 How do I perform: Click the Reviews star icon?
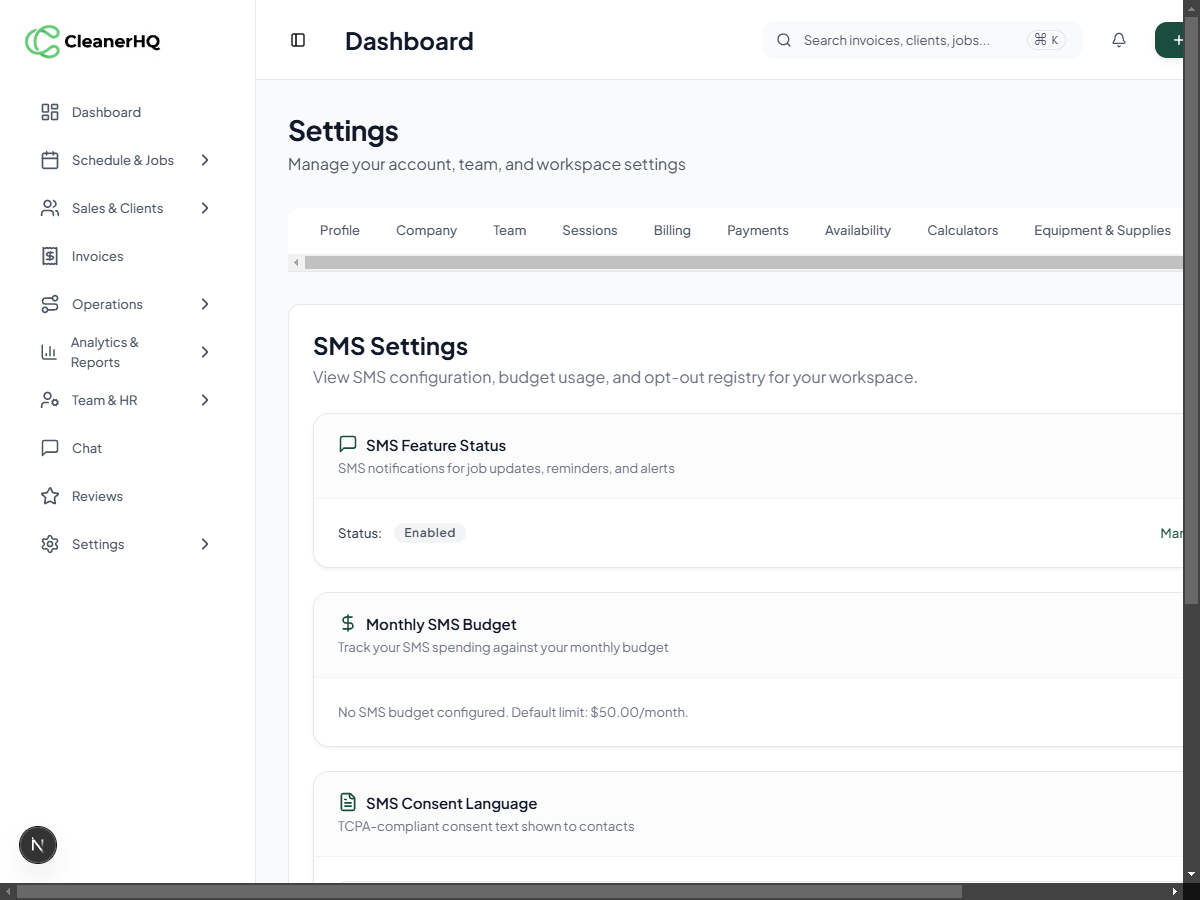pyautogui.click(x=50, y=496)
